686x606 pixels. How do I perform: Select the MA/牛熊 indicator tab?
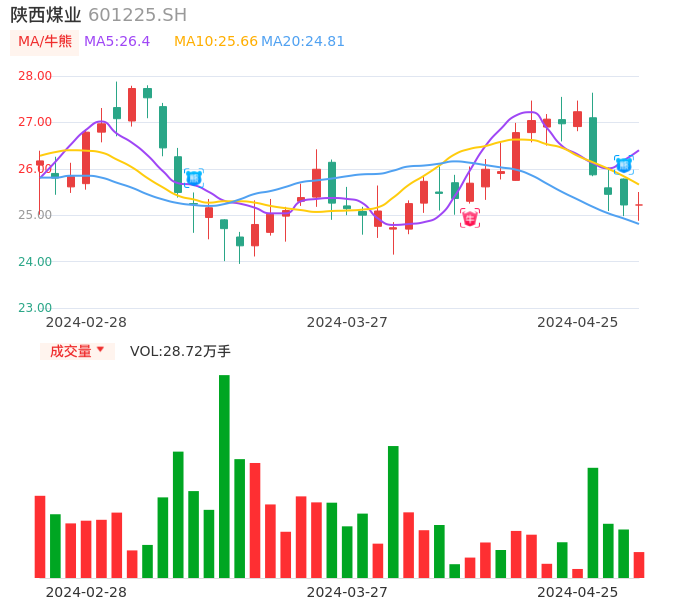click(45, 42)
